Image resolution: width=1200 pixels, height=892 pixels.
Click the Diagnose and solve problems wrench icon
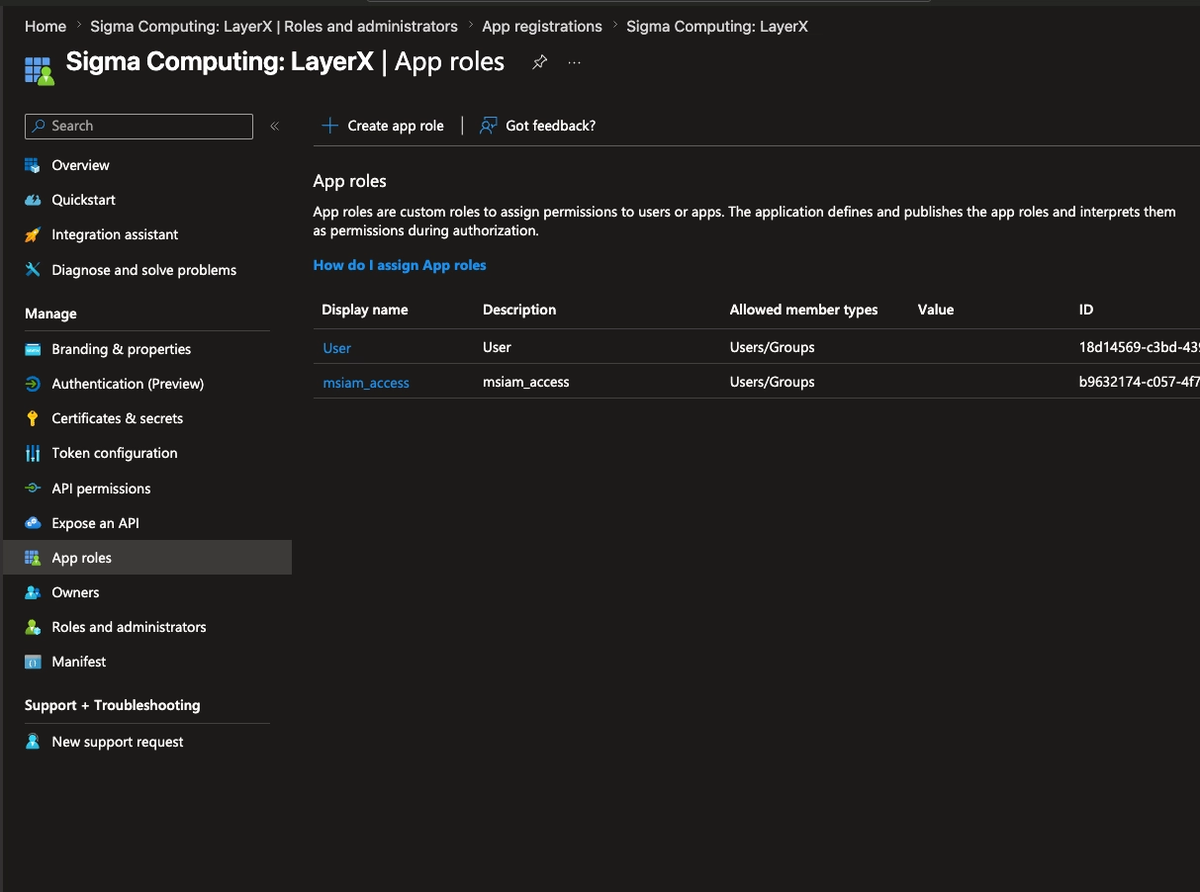coord(32,270)
